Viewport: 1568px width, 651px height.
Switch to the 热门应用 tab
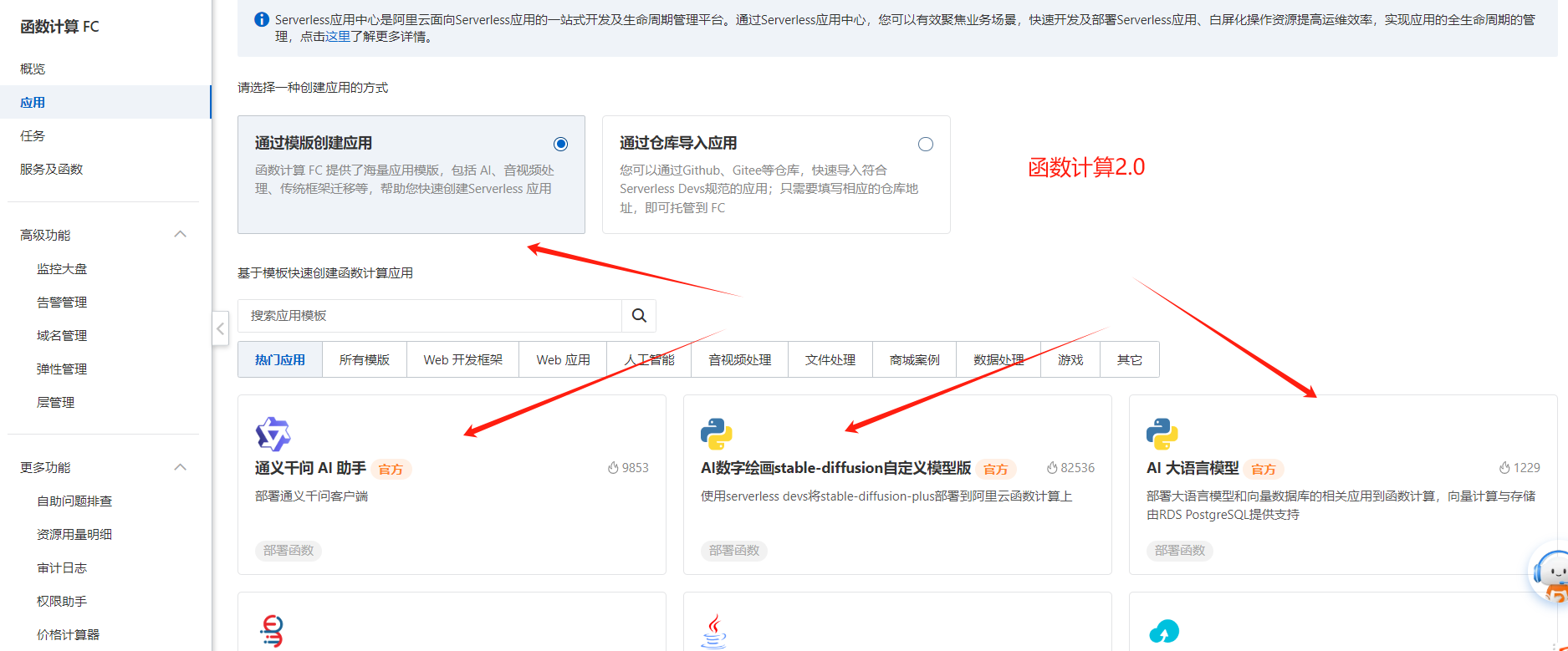pos(280,359)
